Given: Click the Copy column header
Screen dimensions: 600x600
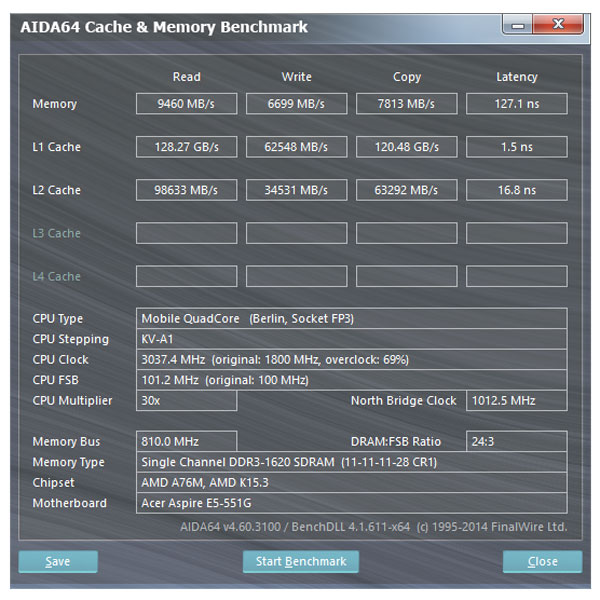Looking at the screenshot, I should pos(407,77).
